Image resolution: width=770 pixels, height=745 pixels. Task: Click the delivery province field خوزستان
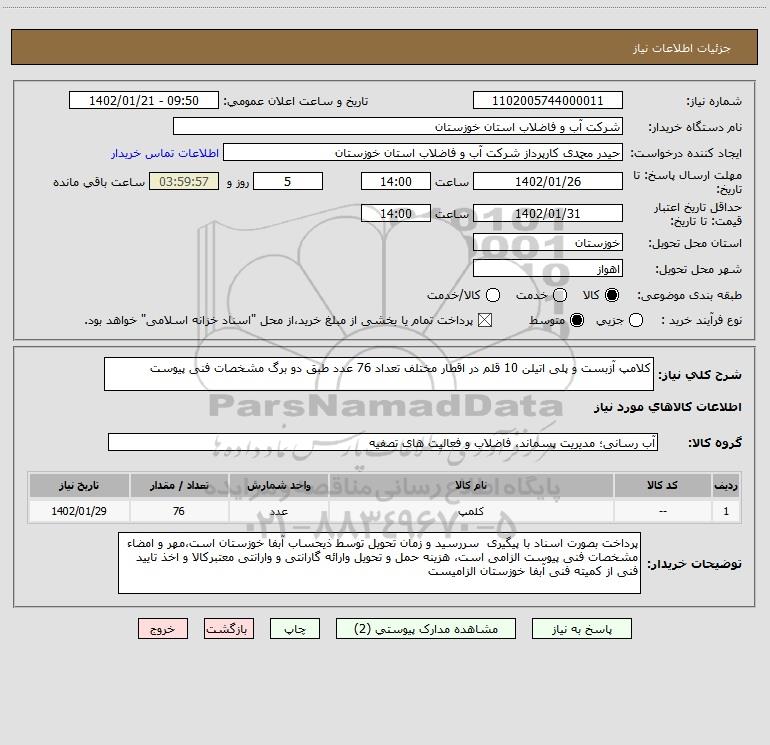(548, 242)
